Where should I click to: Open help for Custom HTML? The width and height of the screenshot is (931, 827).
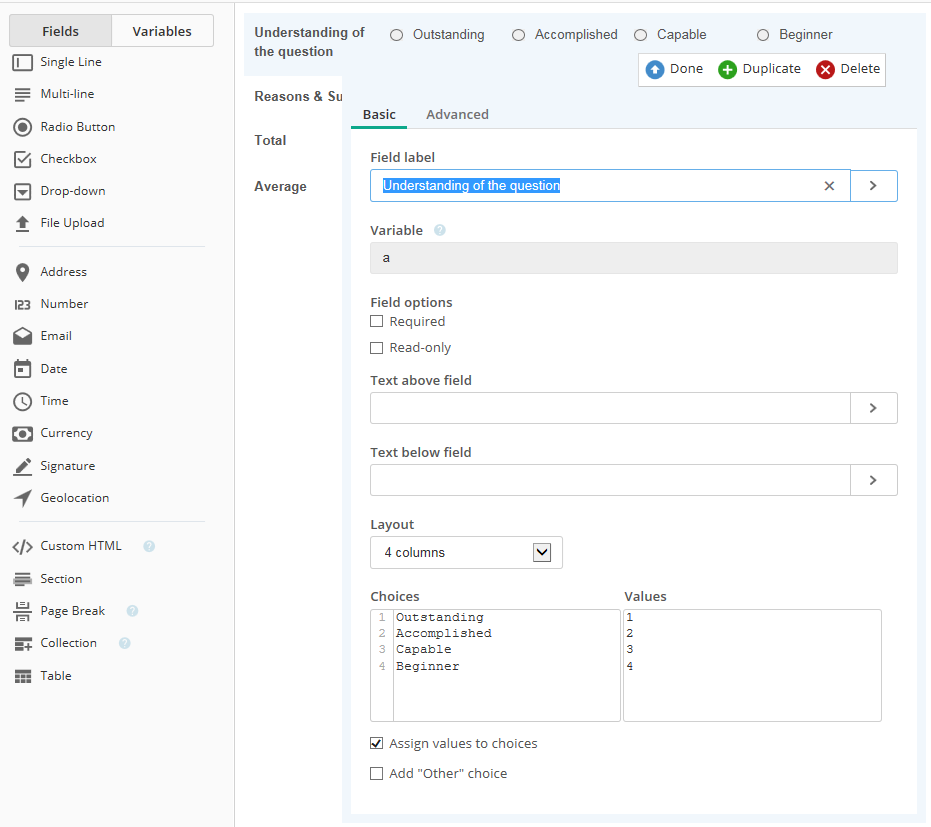click(149, 546)
